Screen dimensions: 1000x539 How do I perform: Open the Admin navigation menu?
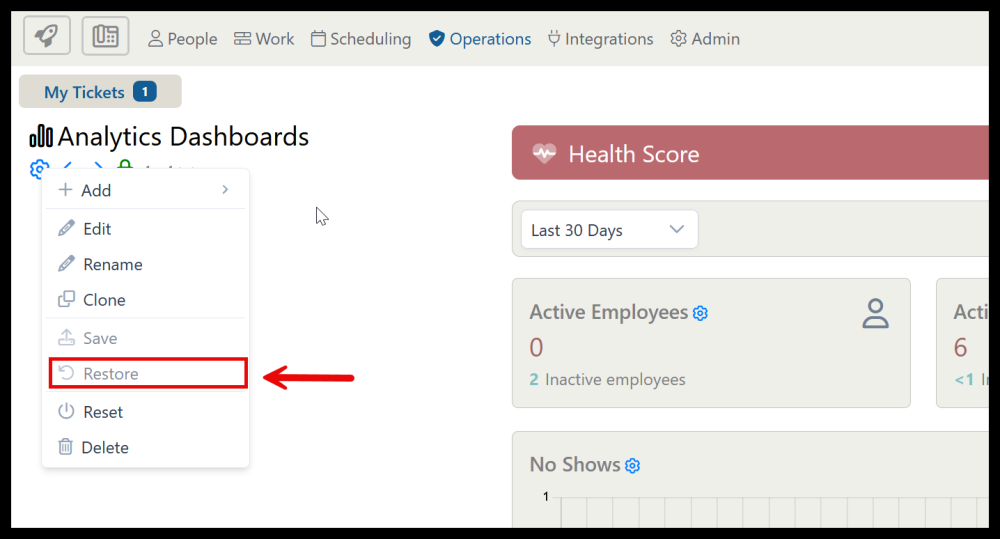pyautogui.click(x=705, y=39)
